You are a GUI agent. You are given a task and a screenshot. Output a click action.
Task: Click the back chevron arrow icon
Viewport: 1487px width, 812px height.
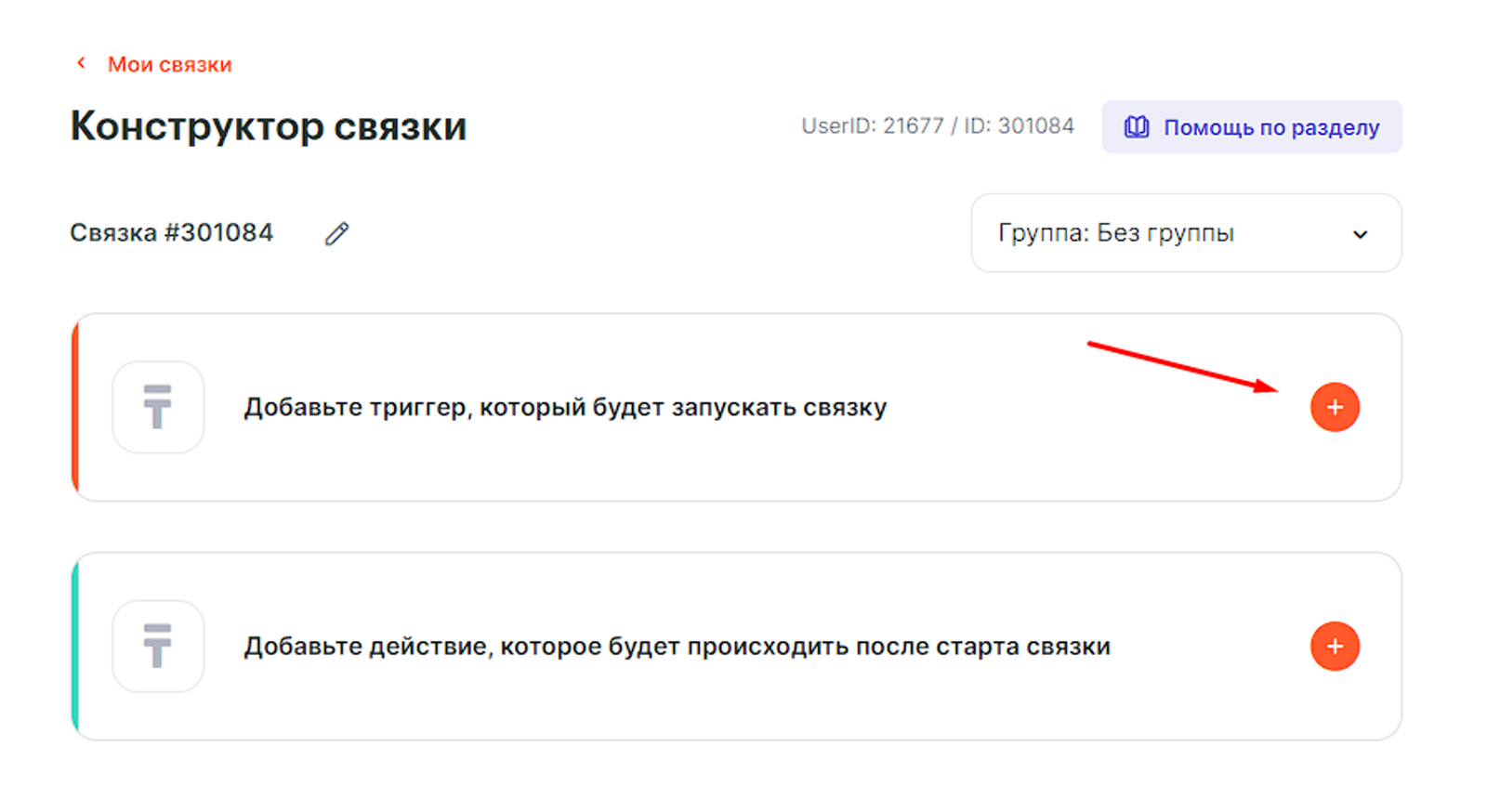pos(81,63)
